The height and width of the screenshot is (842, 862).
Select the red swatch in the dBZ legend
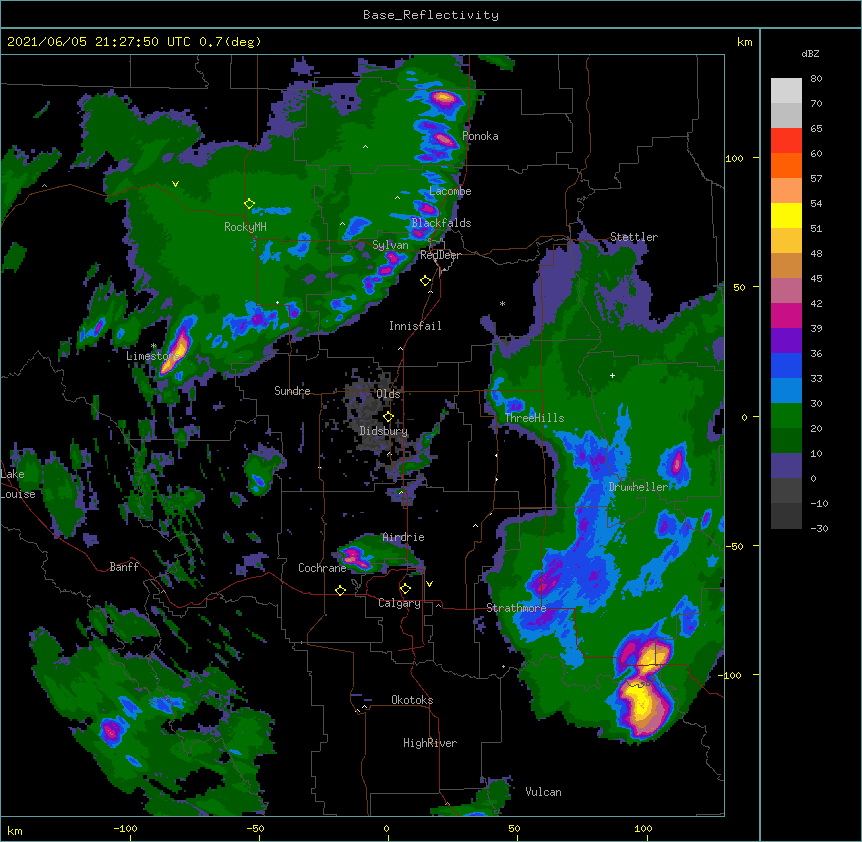tap(786, 140)
